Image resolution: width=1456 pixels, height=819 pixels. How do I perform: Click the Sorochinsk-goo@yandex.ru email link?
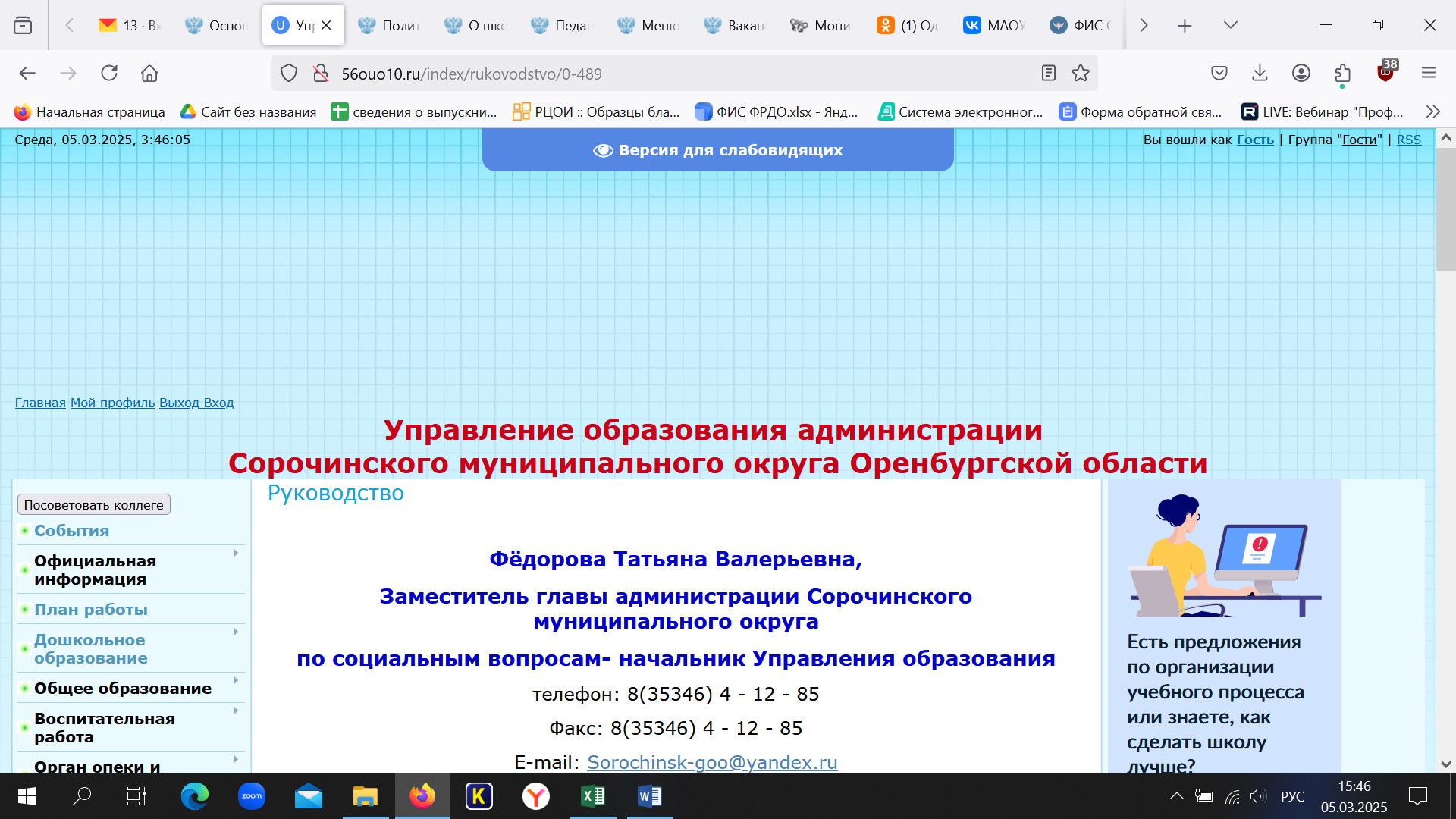tap(713, 762)
